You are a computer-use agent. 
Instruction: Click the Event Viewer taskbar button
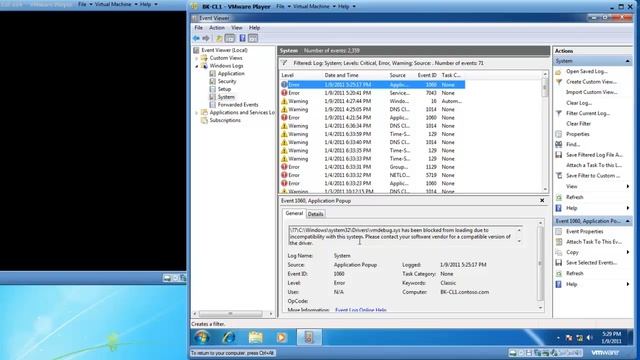click(309, 337)
